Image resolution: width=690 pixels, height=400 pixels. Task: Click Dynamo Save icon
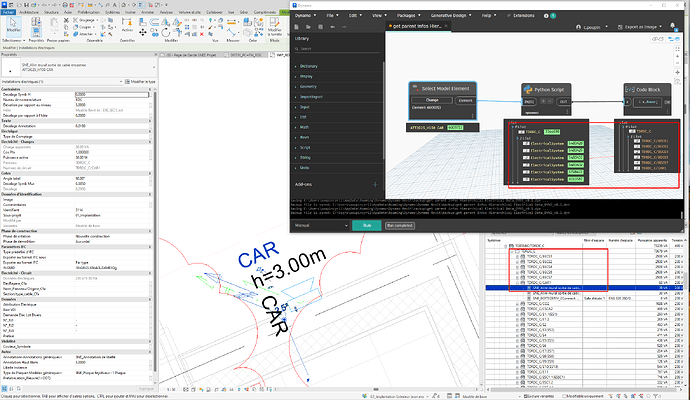click(320, 27)
